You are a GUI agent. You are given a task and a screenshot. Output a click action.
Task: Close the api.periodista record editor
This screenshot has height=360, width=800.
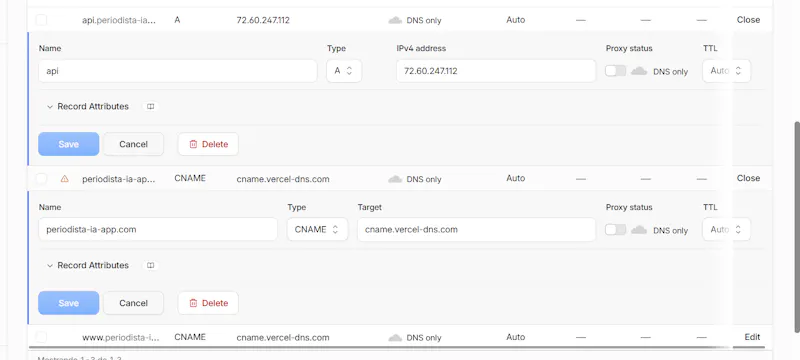click(748, 20)
